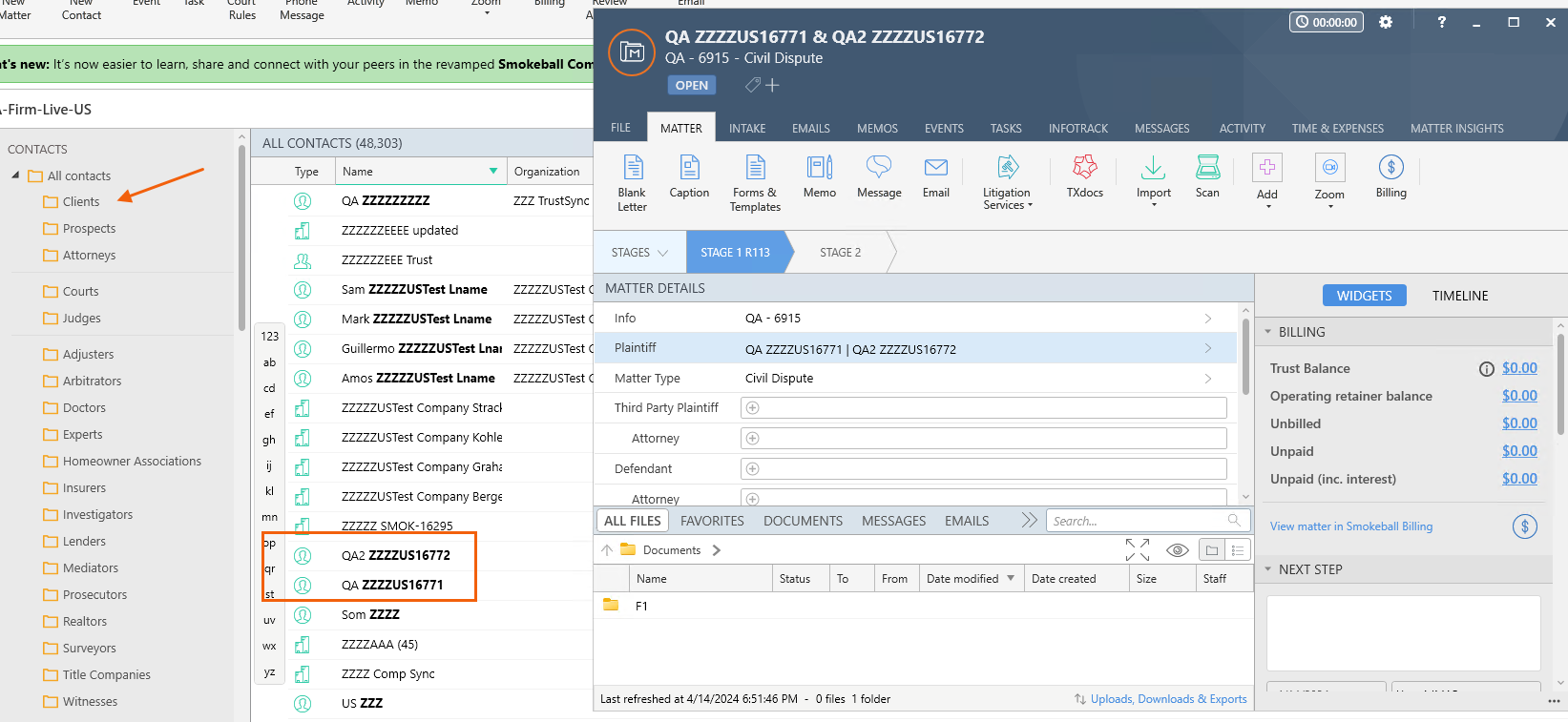Add a Defendant contact

point(752,469)
